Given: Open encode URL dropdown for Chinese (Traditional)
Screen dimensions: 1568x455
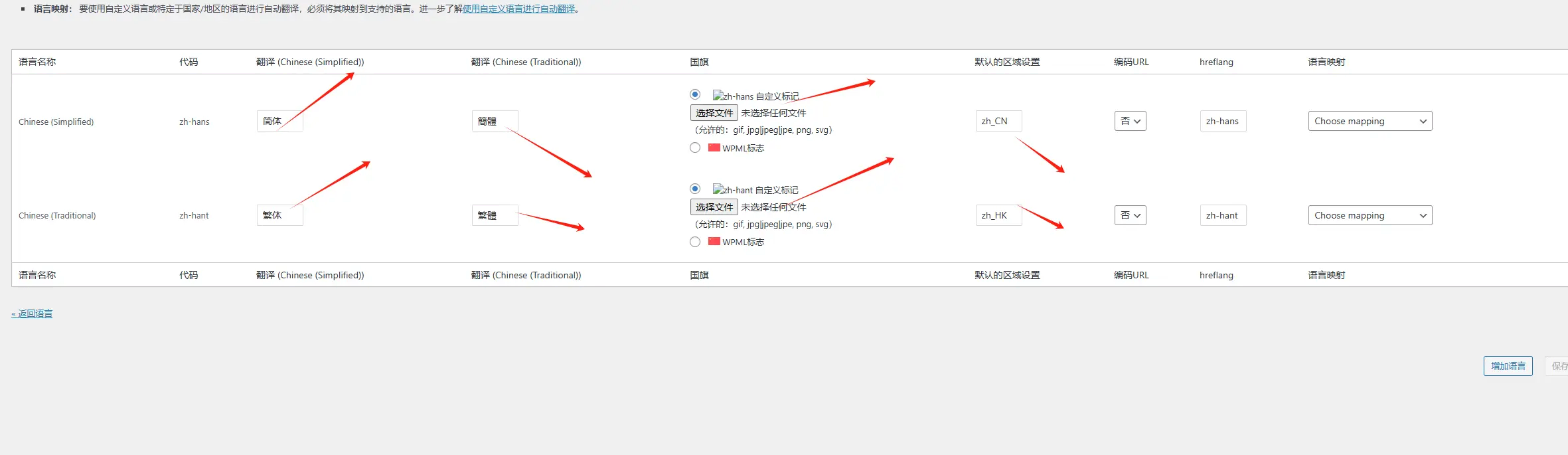Looking at the screenshot, I should (1131, 215).
